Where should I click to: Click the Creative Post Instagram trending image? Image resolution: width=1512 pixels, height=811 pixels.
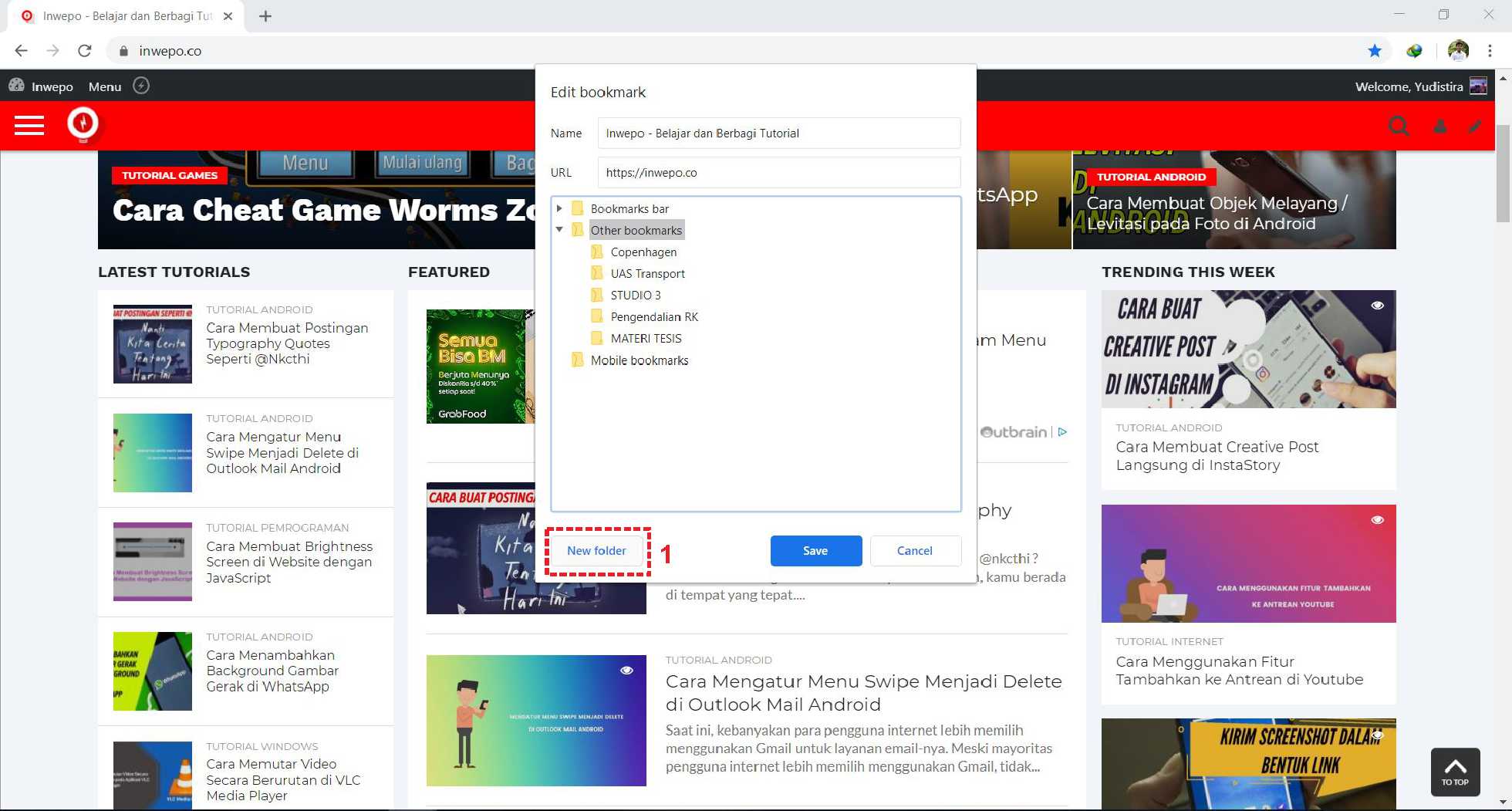[x=1249, y=349]
